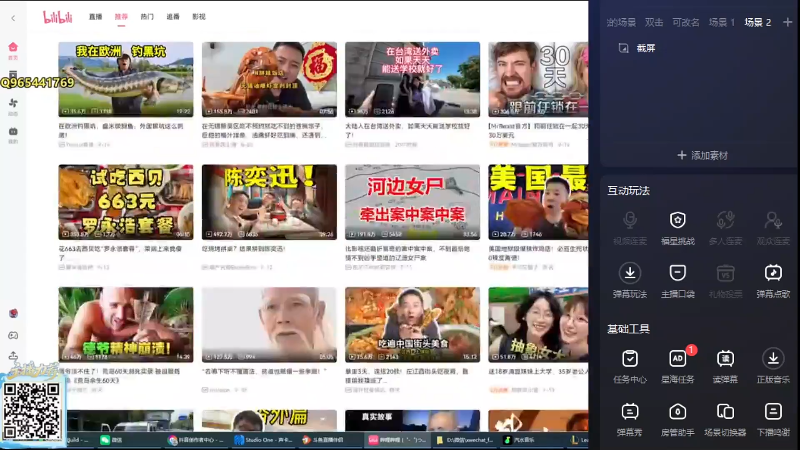Switch to 直播 tab
This screenshot has height=450, width=800.
[x=95, y=17]
